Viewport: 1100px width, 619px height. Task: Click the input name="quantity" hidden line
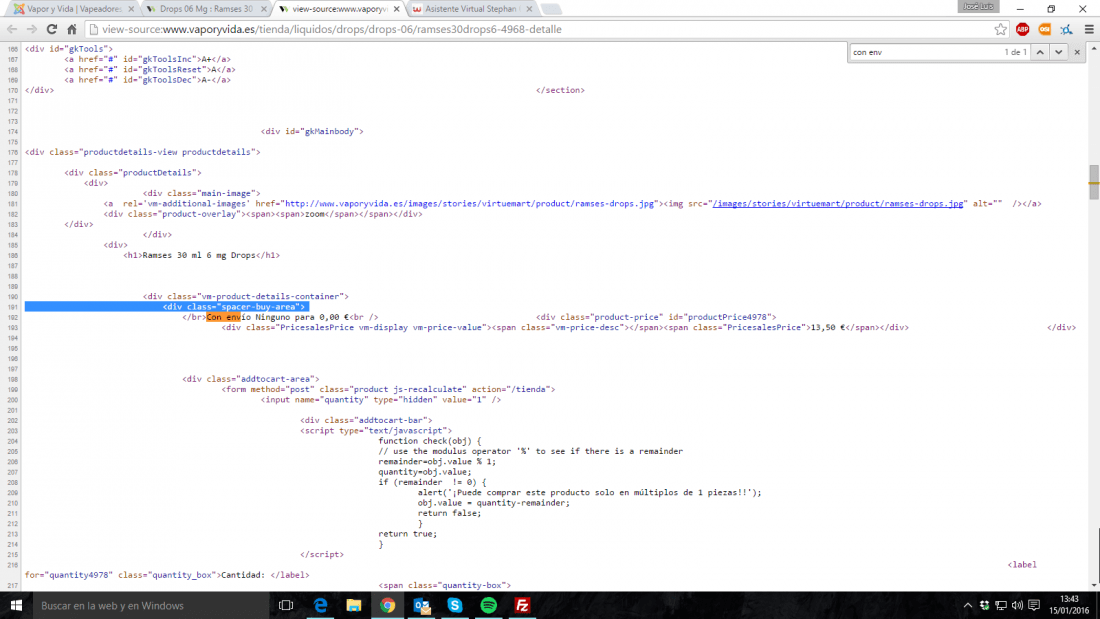381,399
